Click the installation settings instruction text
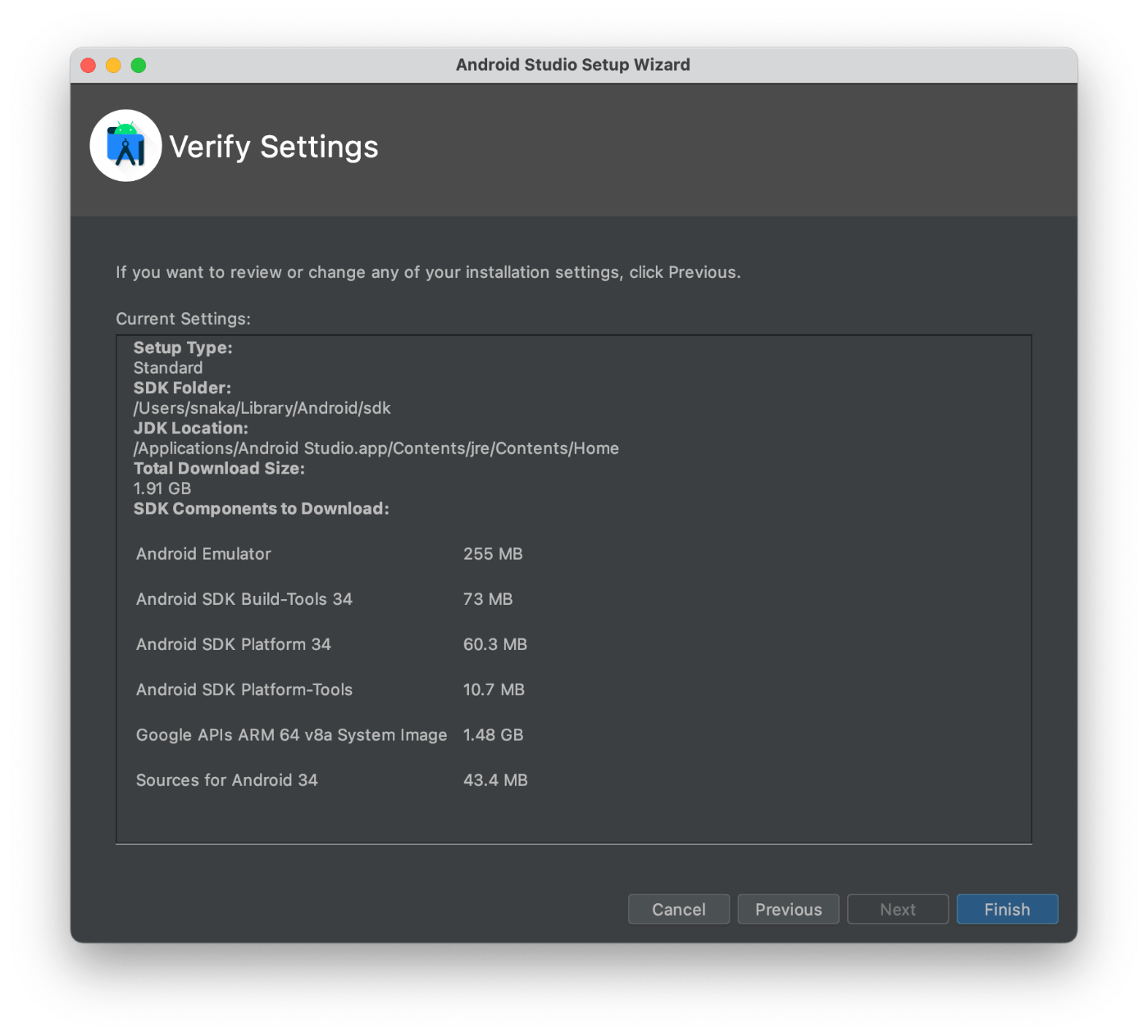 coord(428,272)
